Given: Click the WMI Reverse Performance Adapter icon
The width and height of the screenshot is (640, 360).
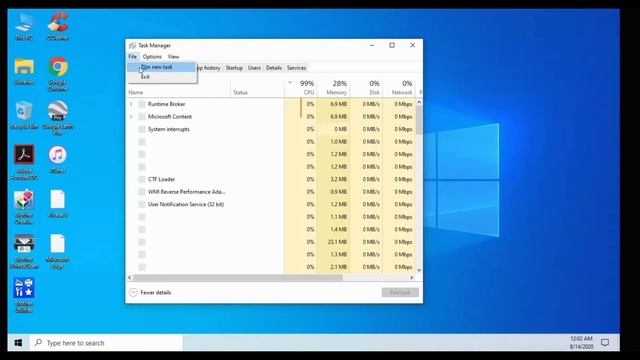Looking at the screenshot, I should tap(142, 192).
